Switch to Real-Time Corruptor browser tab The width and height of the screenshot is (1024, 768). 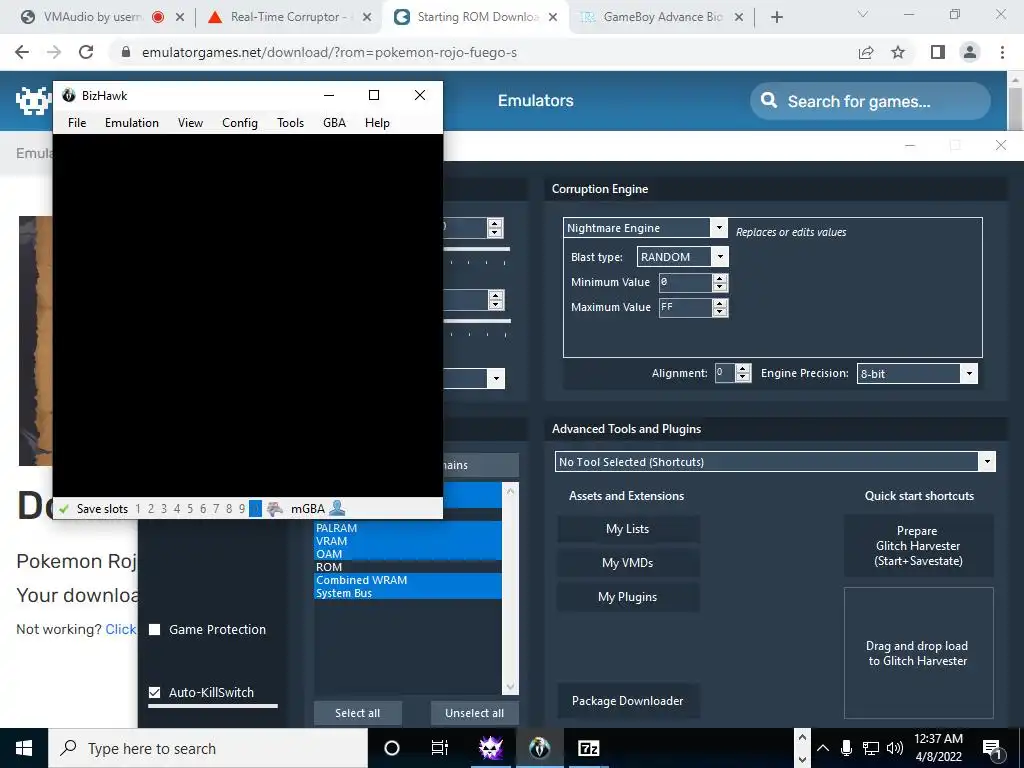[x=287, y=17]
